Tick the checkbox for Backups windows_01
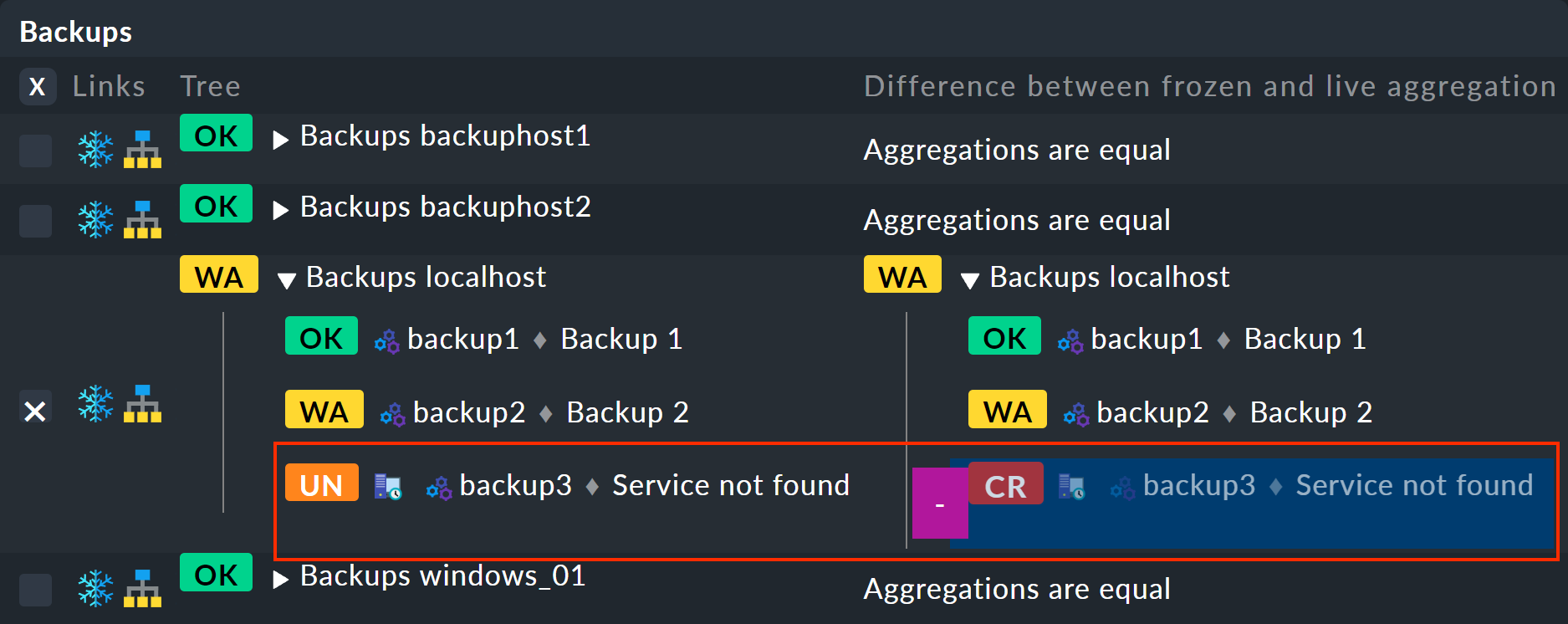Screen dimensions: 1568x624 (35, 590)
